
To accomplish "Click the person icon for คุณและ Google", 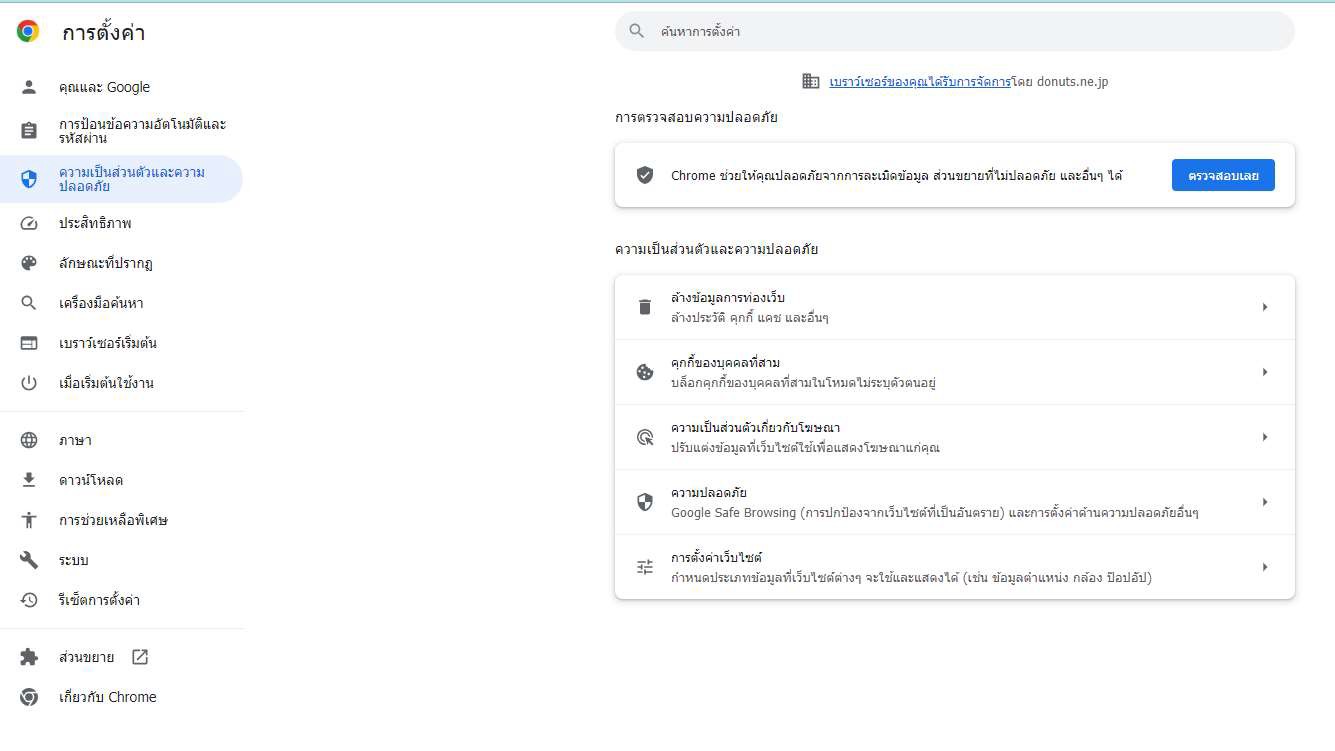I will [x=29, y=87].
